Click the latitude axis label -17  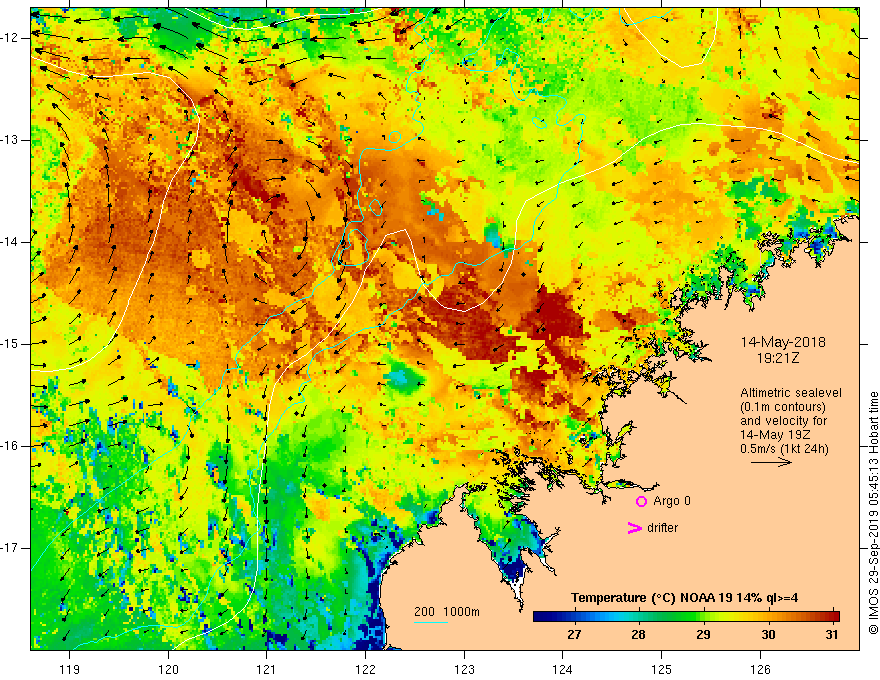point(10,548)
